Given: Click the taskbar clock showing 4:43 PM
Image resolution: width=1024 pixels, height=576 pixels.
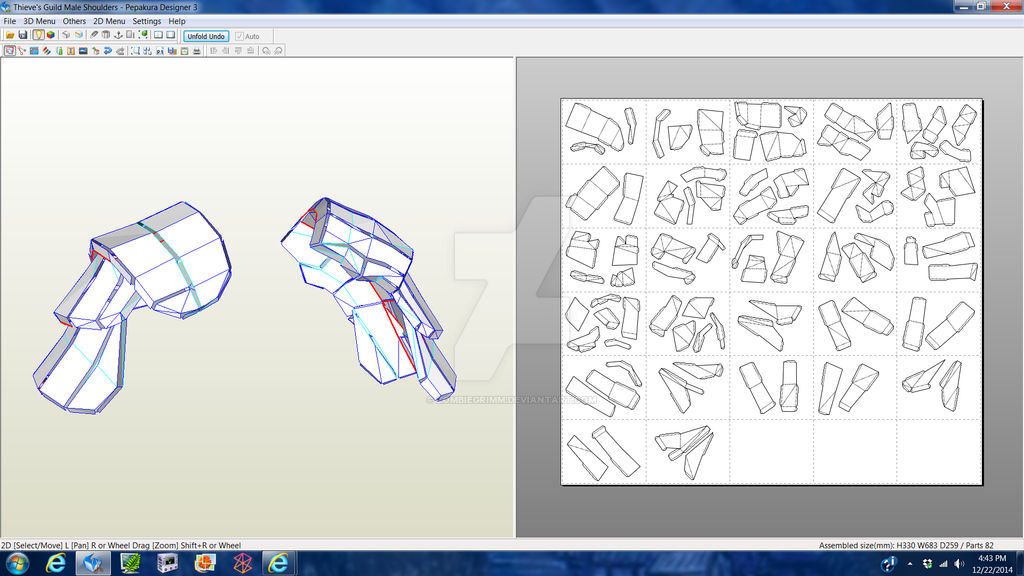Looking at the screenshot, I should (992, 564).
